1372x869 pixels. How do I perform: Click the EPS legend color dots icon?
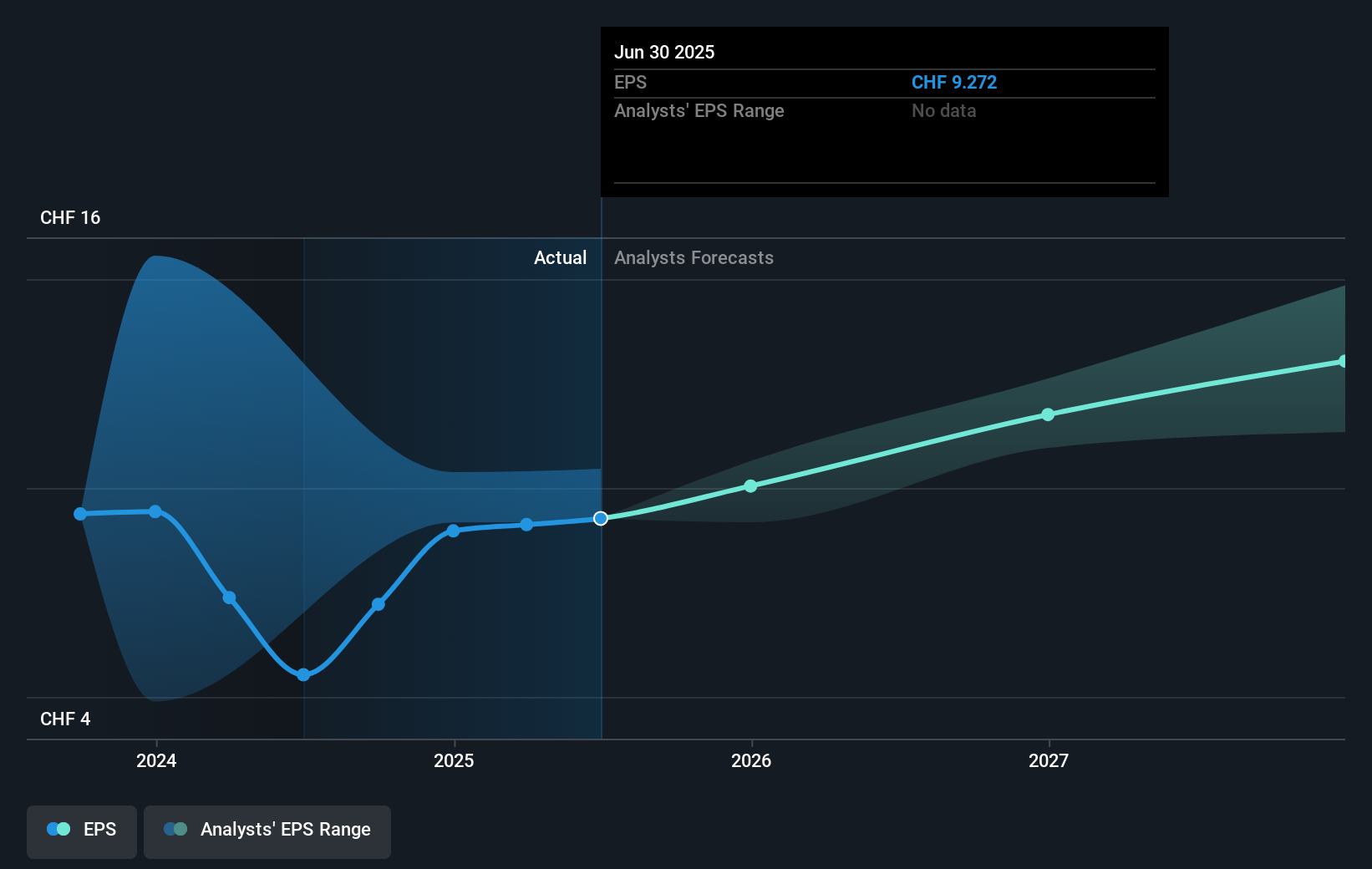click(x=58, y=829)
